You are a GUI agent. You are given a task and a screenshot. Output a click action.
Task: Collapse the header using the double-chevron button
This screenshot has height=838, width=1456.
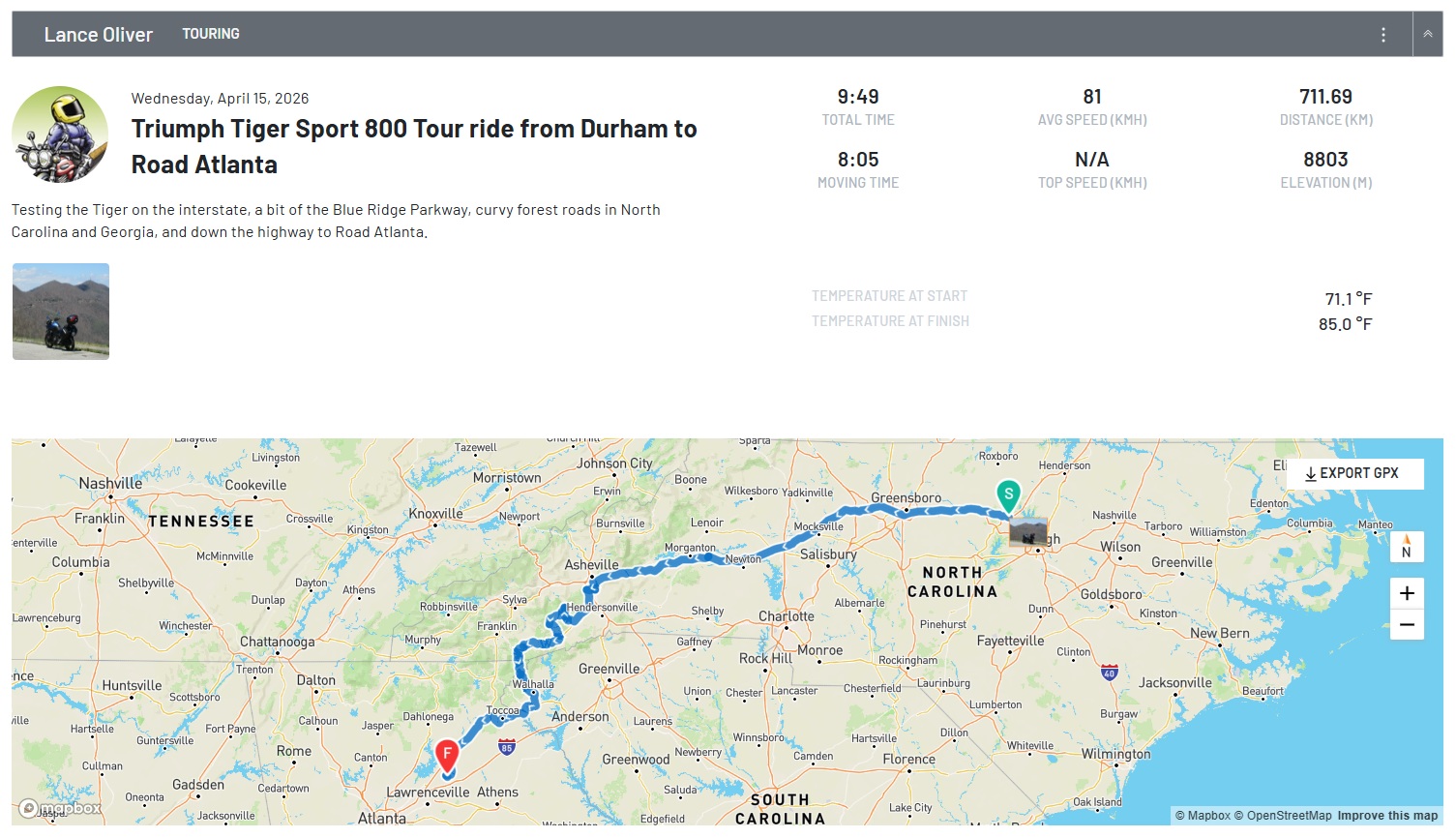coord(1428,33)
